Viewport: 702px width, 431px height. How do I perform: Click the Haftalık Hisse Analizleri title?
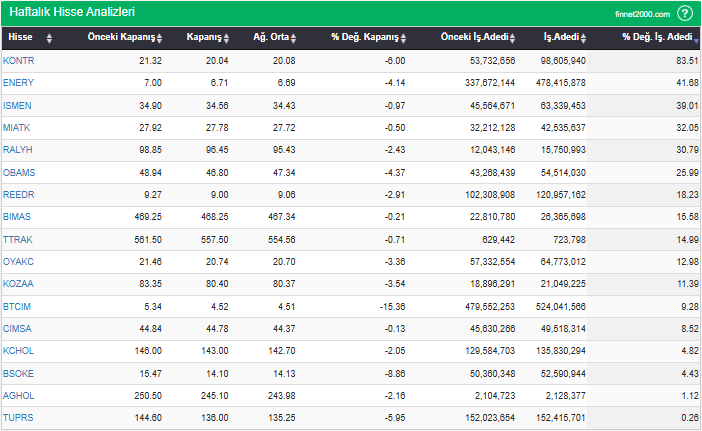click(x=72, y=12)
